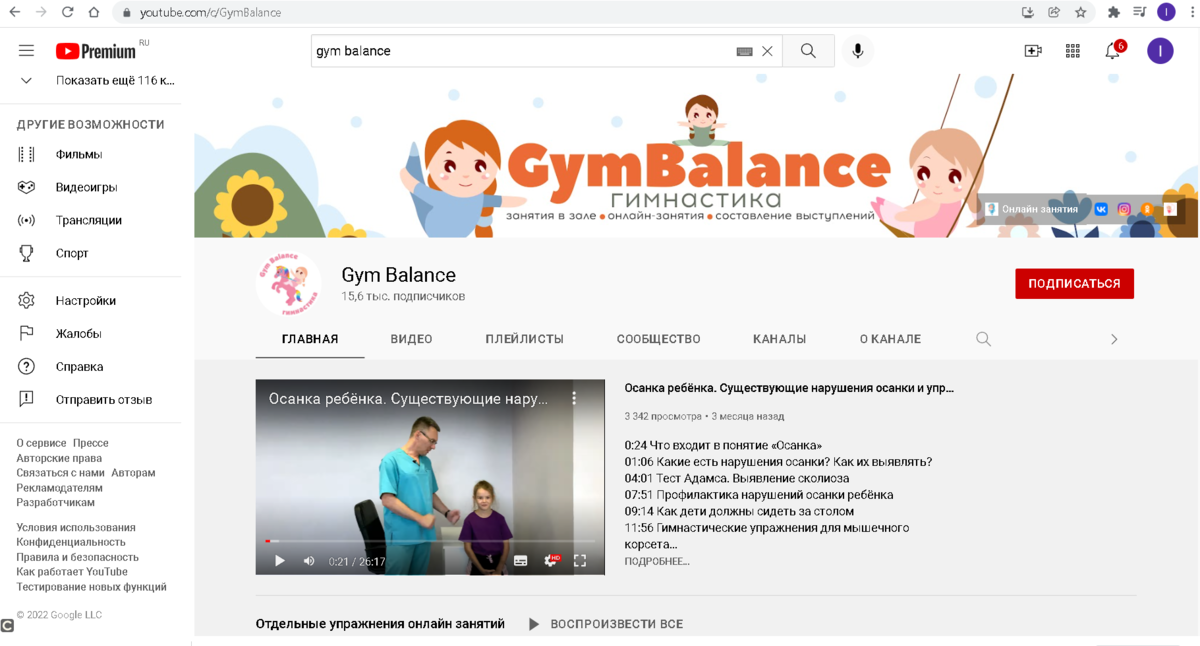Switch to the ПЛЕЙЛИСТЫ tab
Image resolution: width=1200 pixels, height=646 pixels.
[x=524, y=339]
